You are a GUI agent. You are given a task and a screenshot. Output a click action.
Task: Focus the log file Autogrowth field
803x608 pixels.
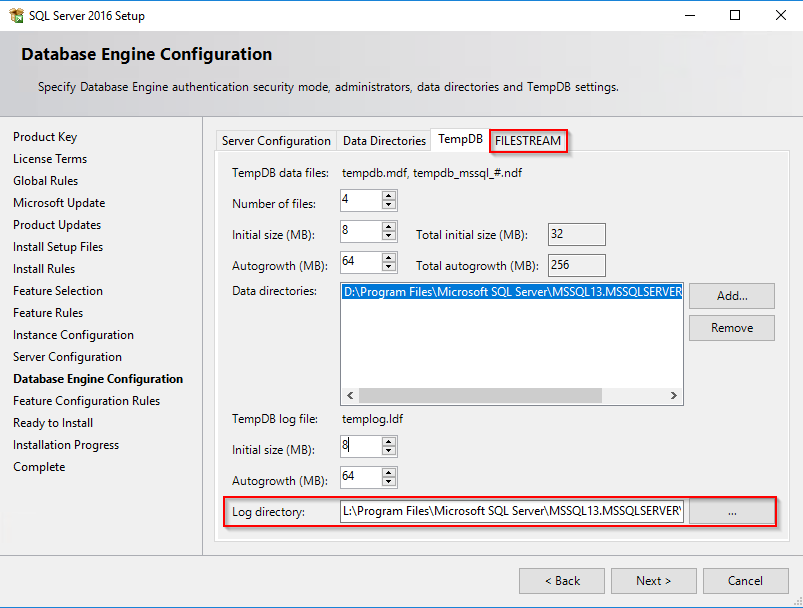pos(362,477)
